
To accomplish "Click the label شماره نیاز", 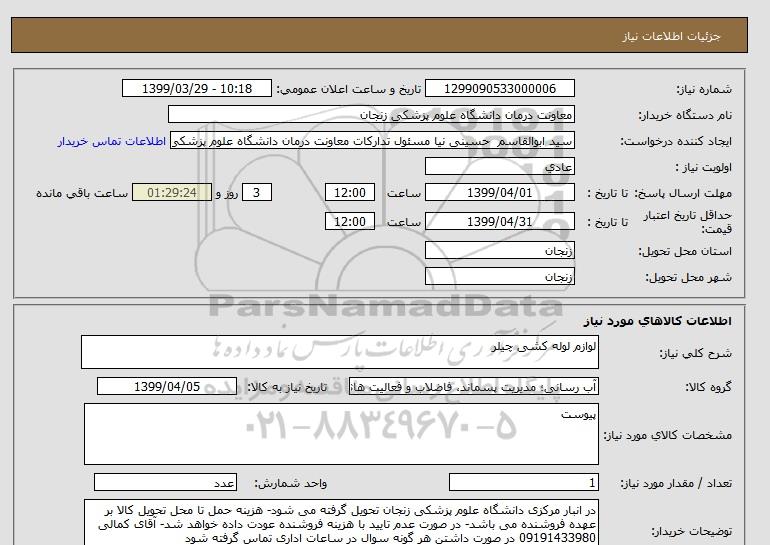I will point(704,89).
